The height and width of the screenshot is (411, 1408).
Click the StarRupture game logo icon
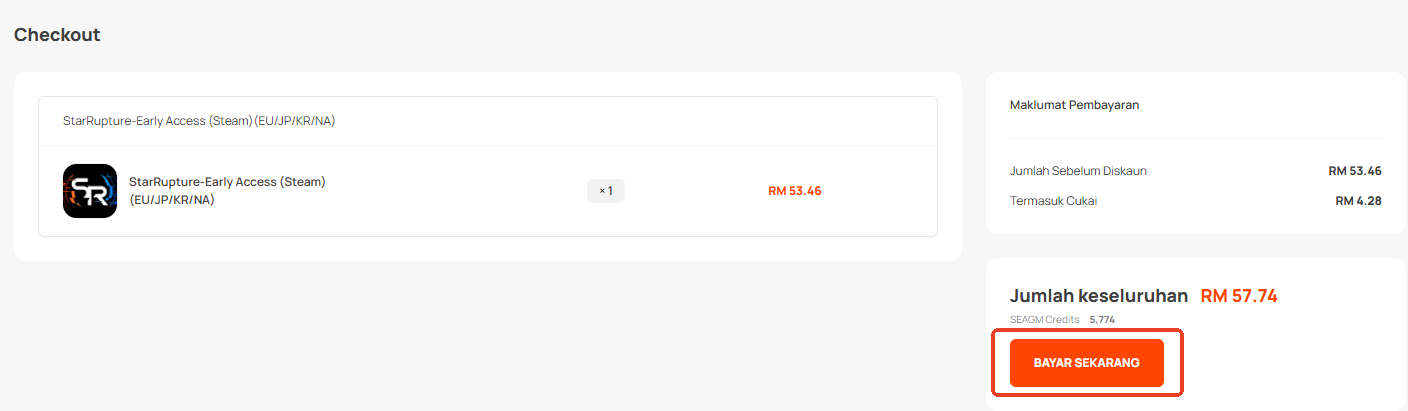90,191
